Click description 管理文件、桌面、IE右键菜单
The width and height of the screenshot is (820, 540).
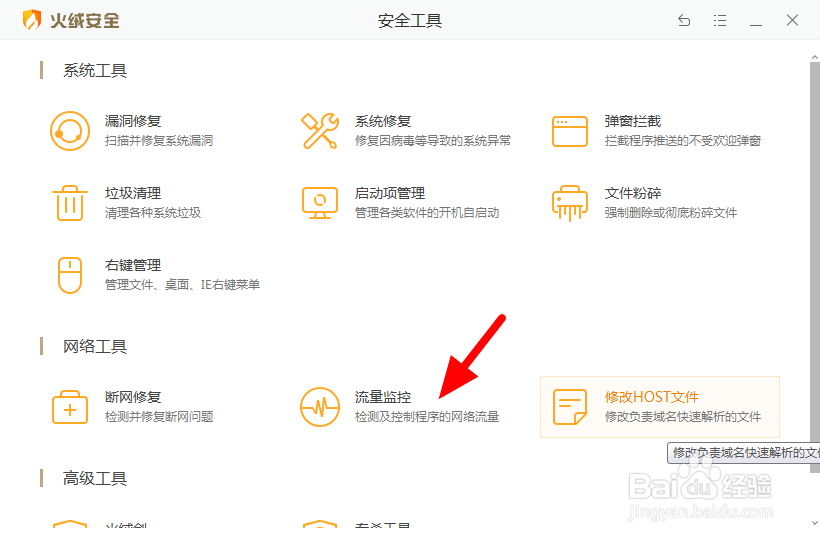pyautogui.click(x=182, y=285)
